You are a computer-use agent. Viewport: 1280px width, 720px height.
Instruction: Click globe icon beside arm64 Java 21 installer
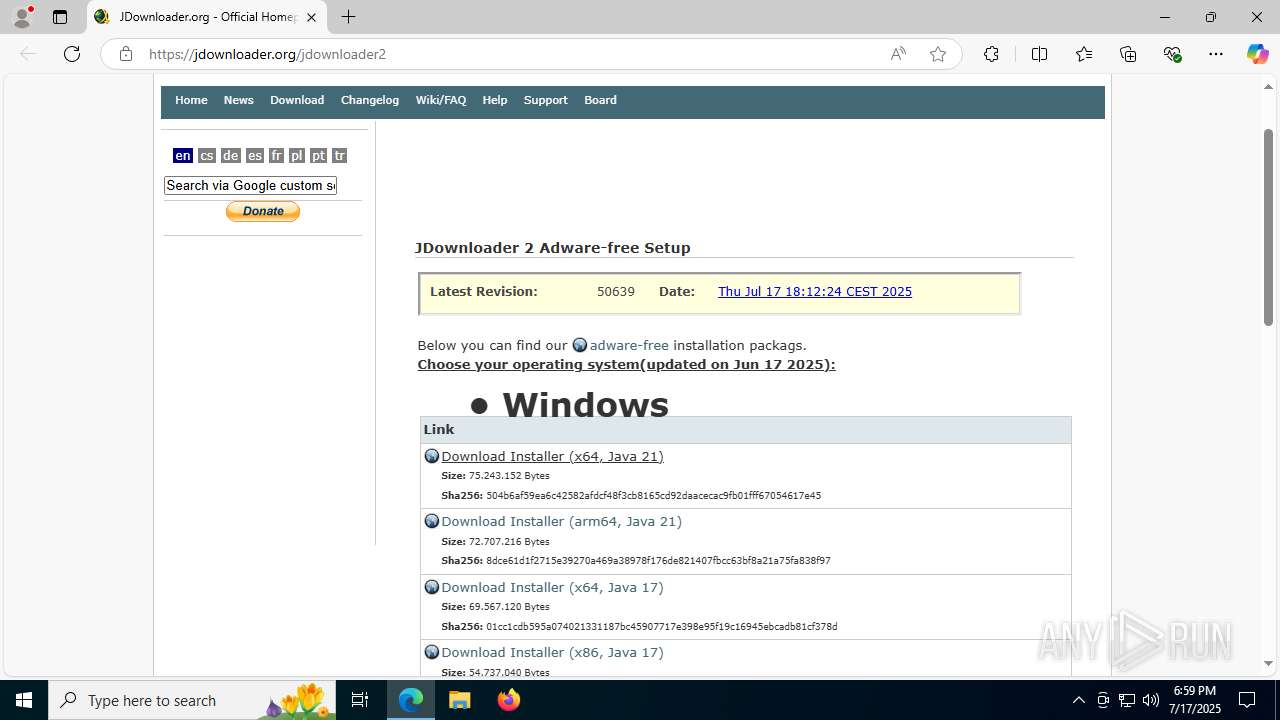(x=432, y=521)
